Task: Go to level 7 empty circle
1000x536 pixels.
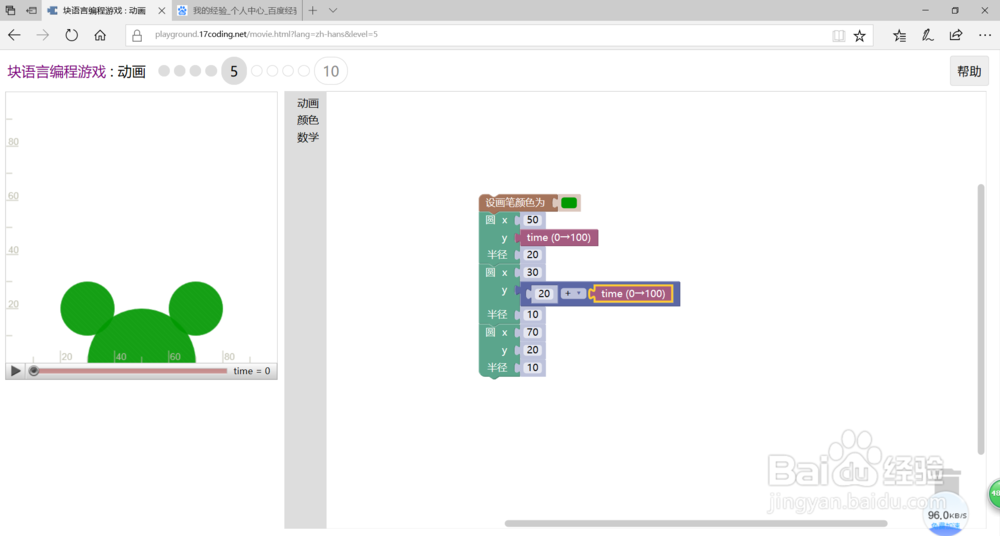Action: point(272,71)
